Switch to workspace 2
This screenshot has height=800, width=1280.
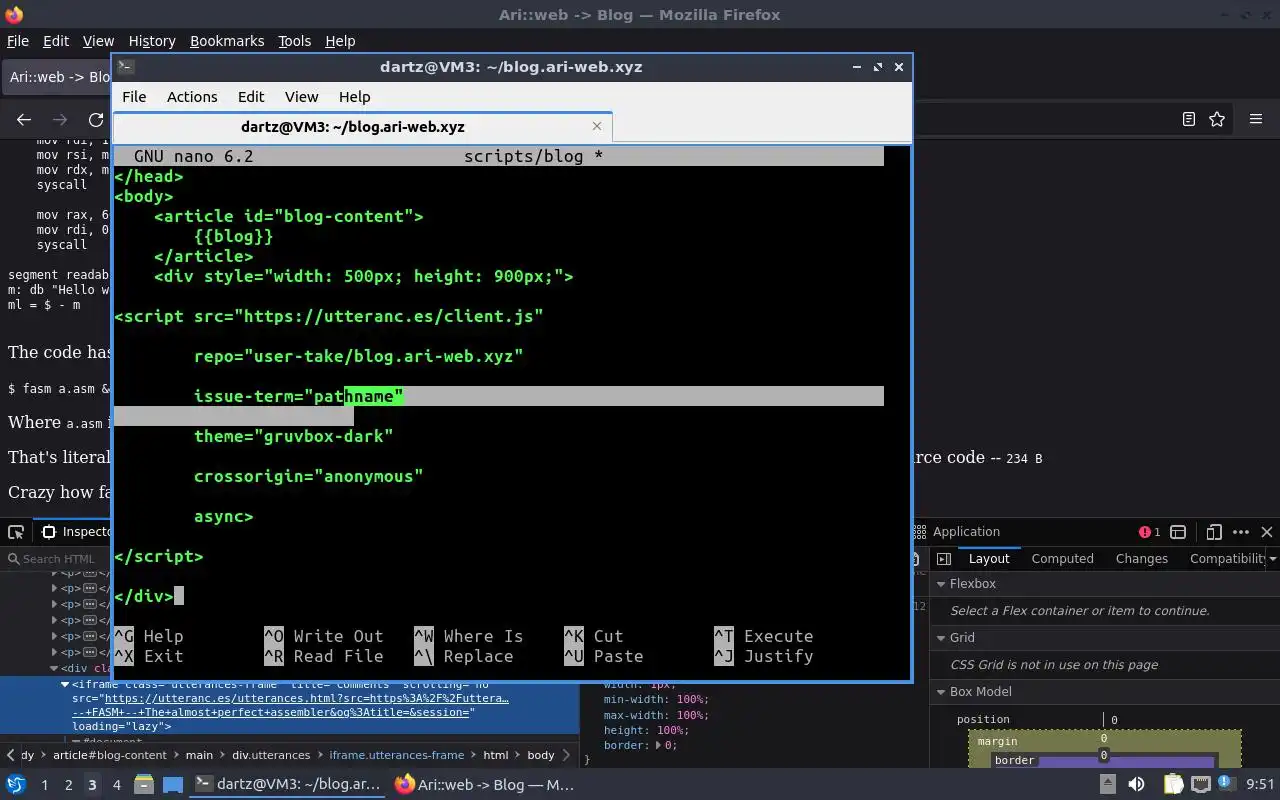68,785
